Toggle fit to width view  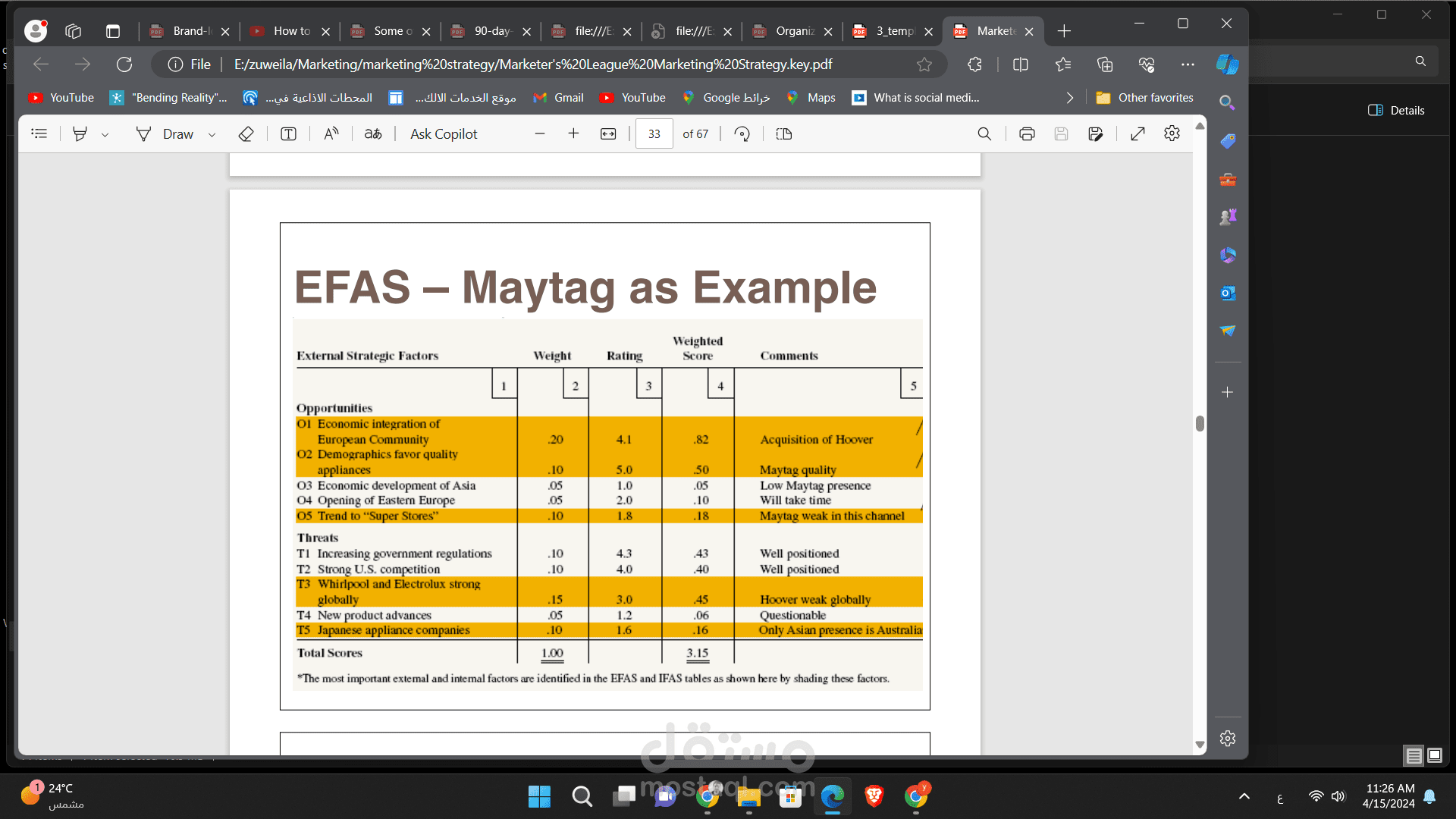(608, 133)
